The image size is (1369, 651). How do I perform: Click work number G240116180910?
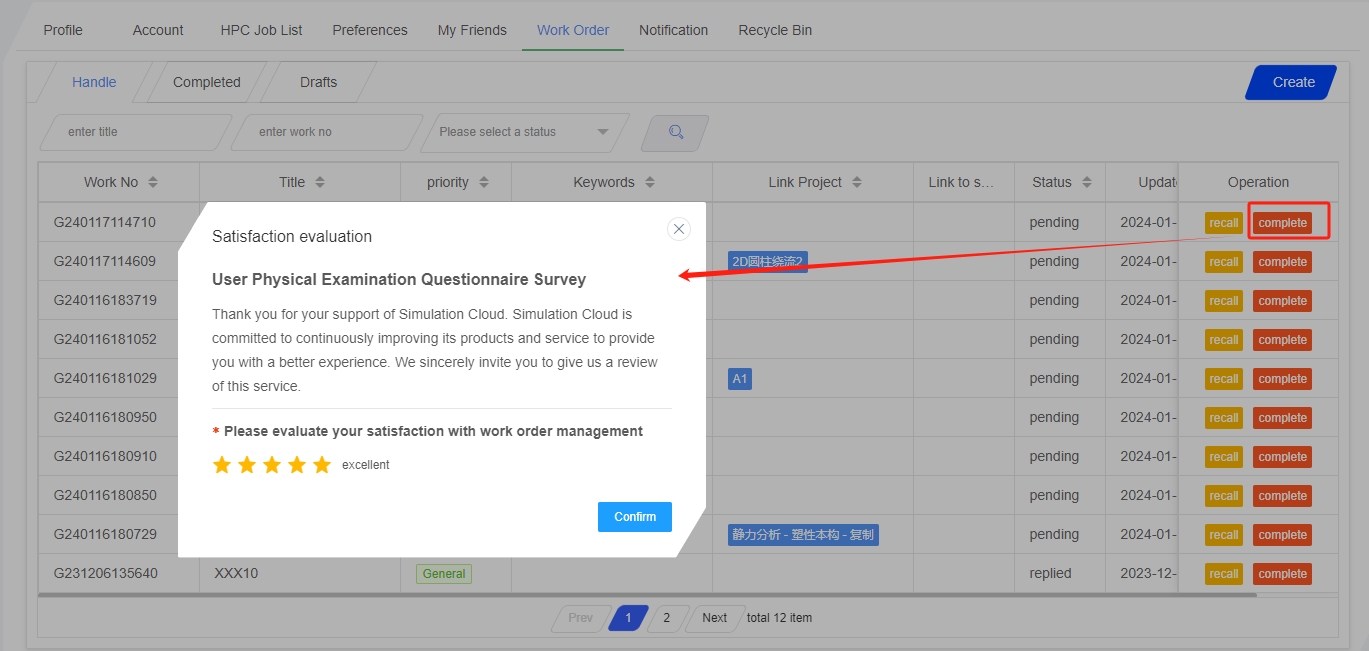point(105,457)
